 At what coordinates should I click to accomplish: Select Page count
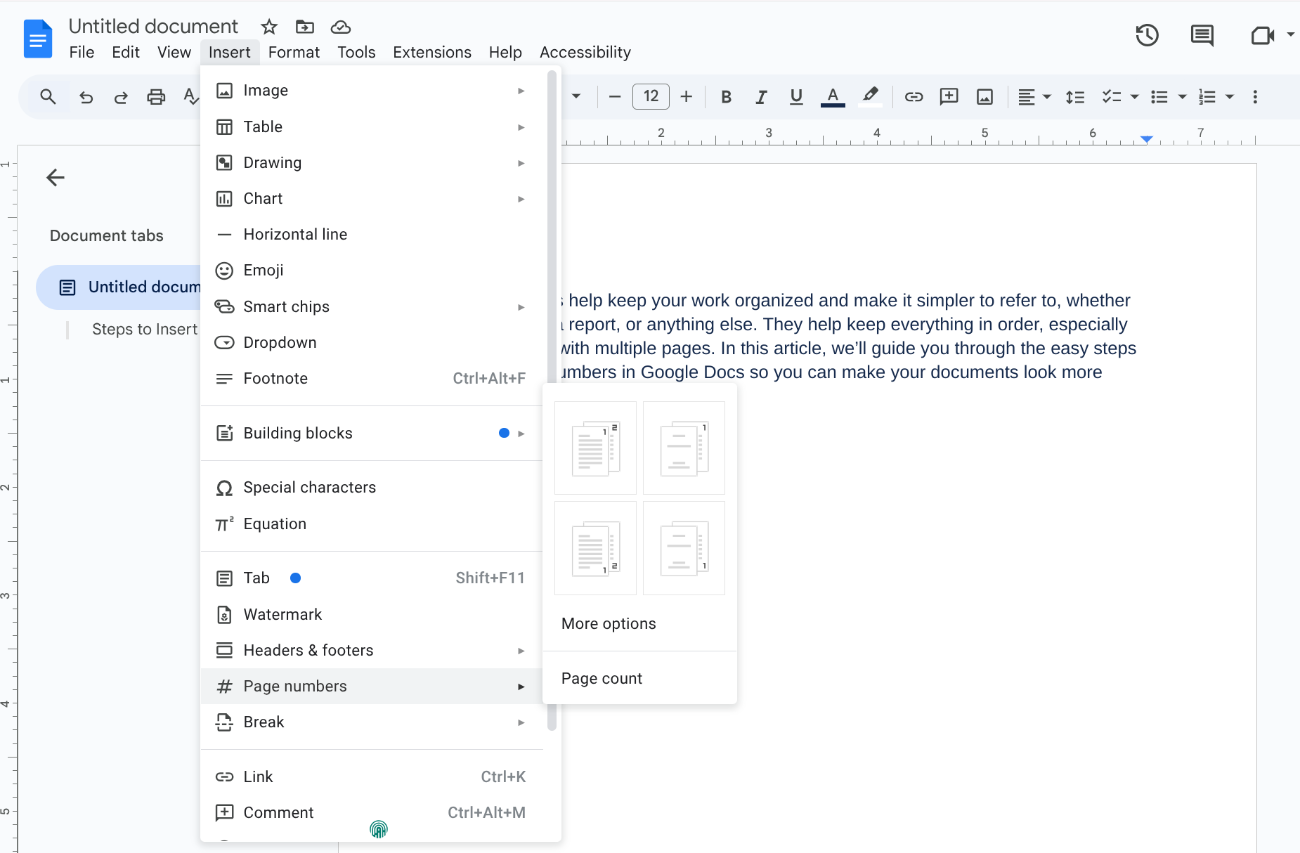[x=601, y=678]
